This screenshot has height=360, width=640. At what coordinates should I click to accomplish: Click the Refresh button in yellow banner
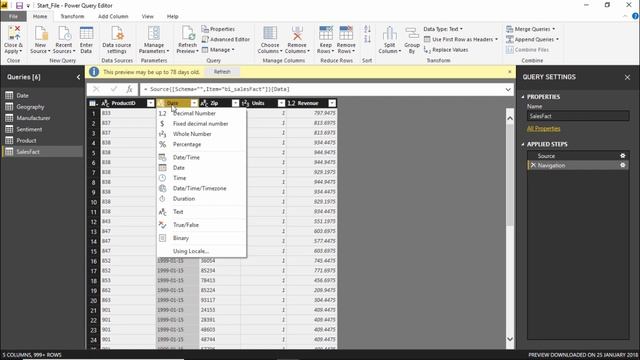coord(222,72)
